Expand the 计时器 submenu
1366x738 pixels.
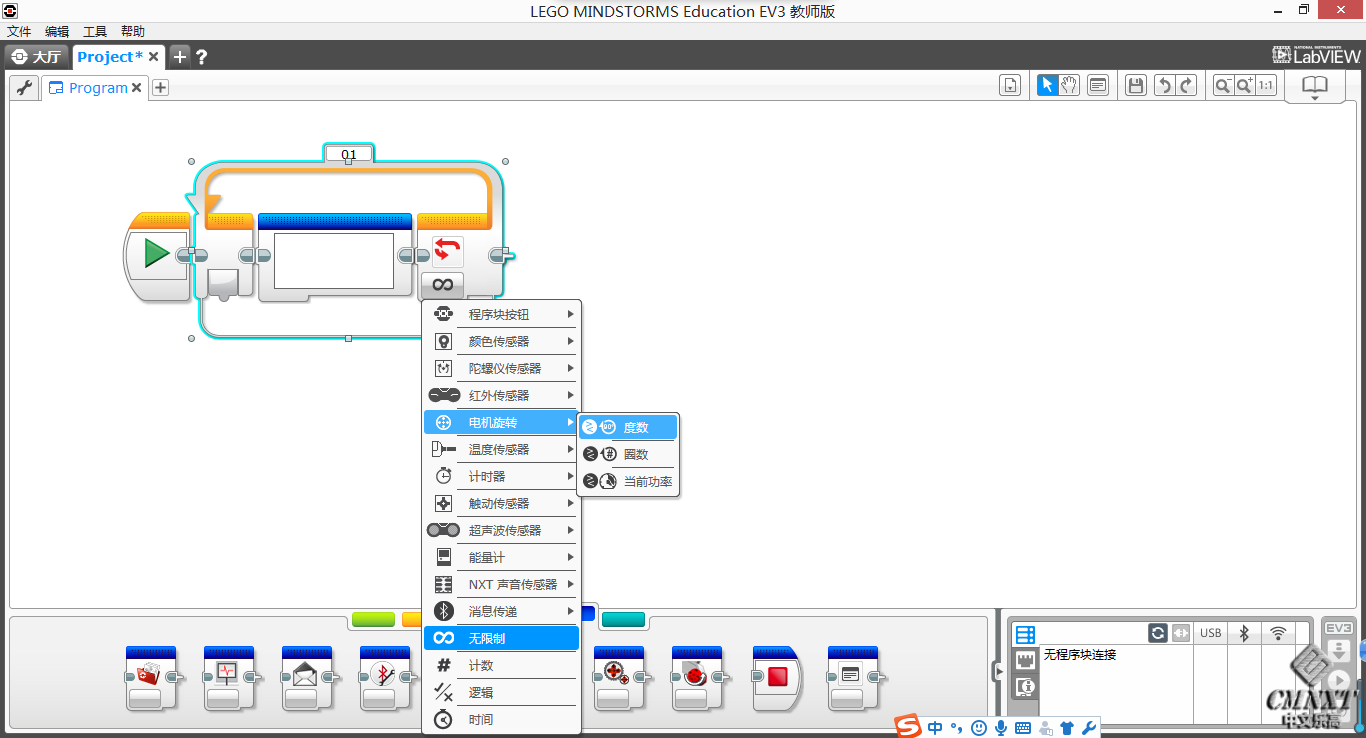point(502,476)
